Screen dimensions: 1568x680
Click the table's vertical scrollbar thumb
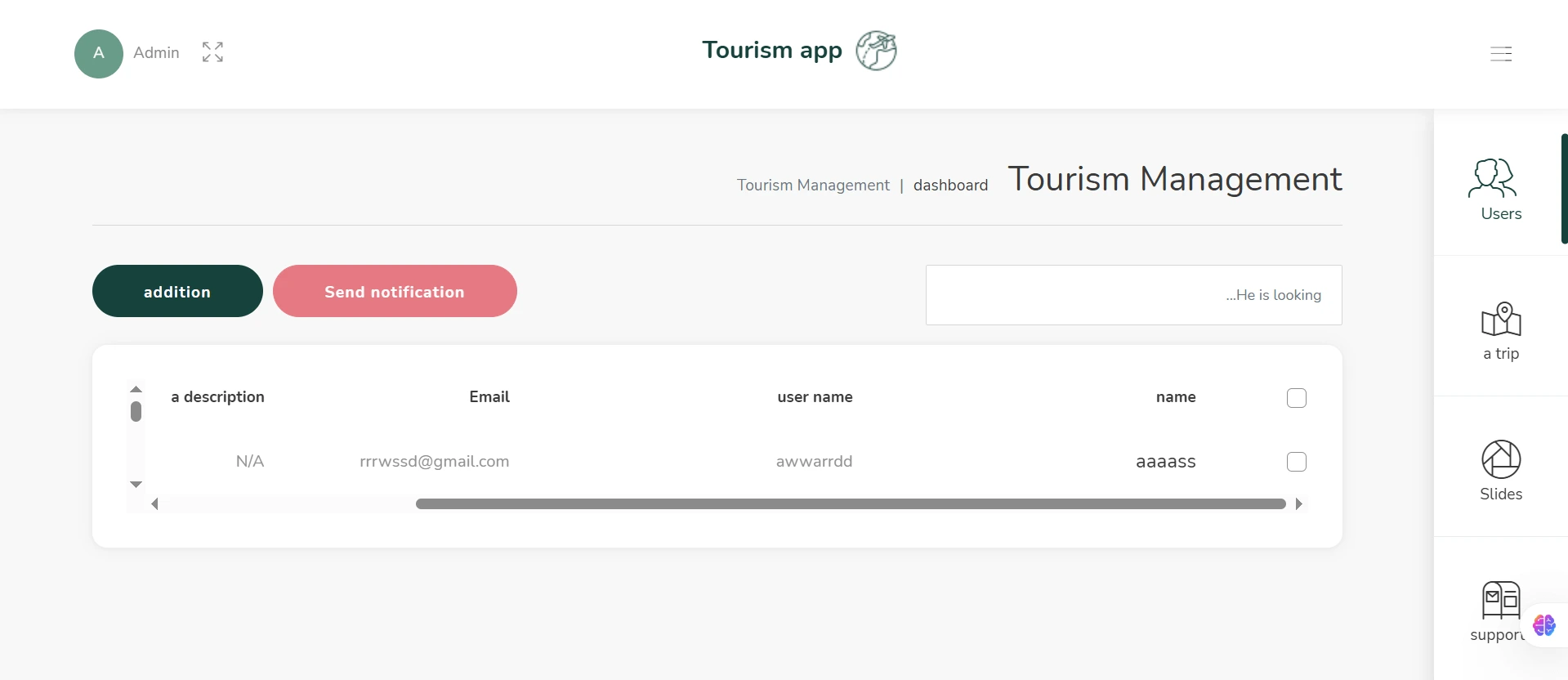[136, 411]
